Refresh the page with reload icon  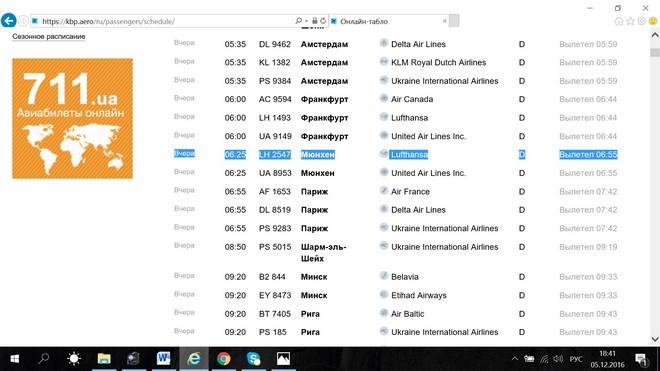[323, 21]
